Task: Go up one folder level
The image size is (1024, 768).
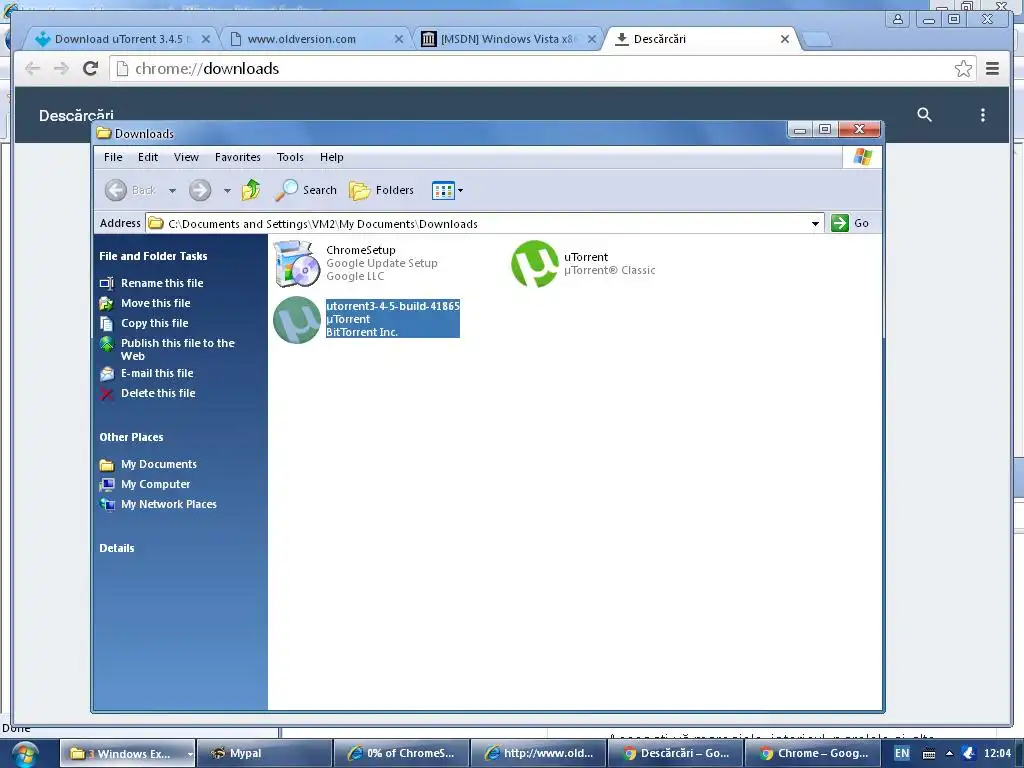Action: coord(251,190)
